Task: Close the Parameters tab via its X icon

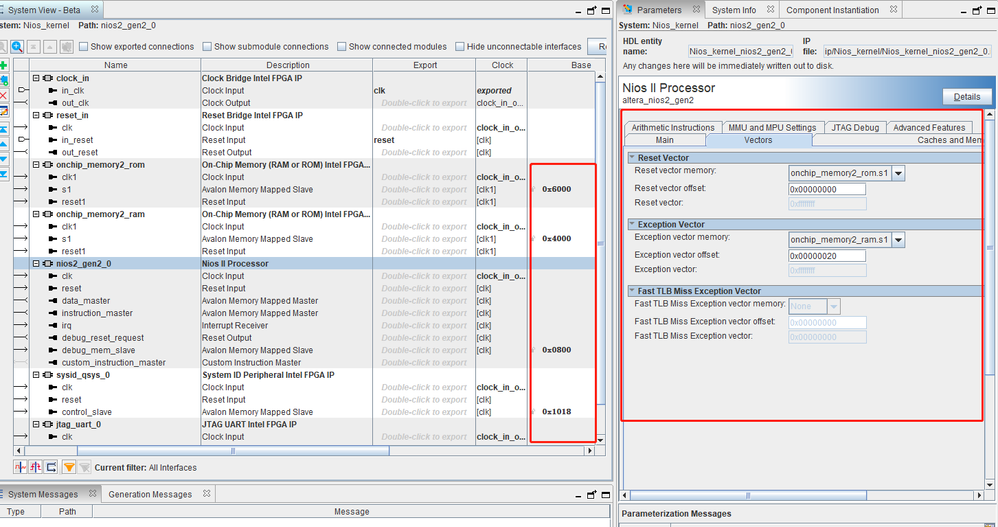Action: click(x=696, y=10)
